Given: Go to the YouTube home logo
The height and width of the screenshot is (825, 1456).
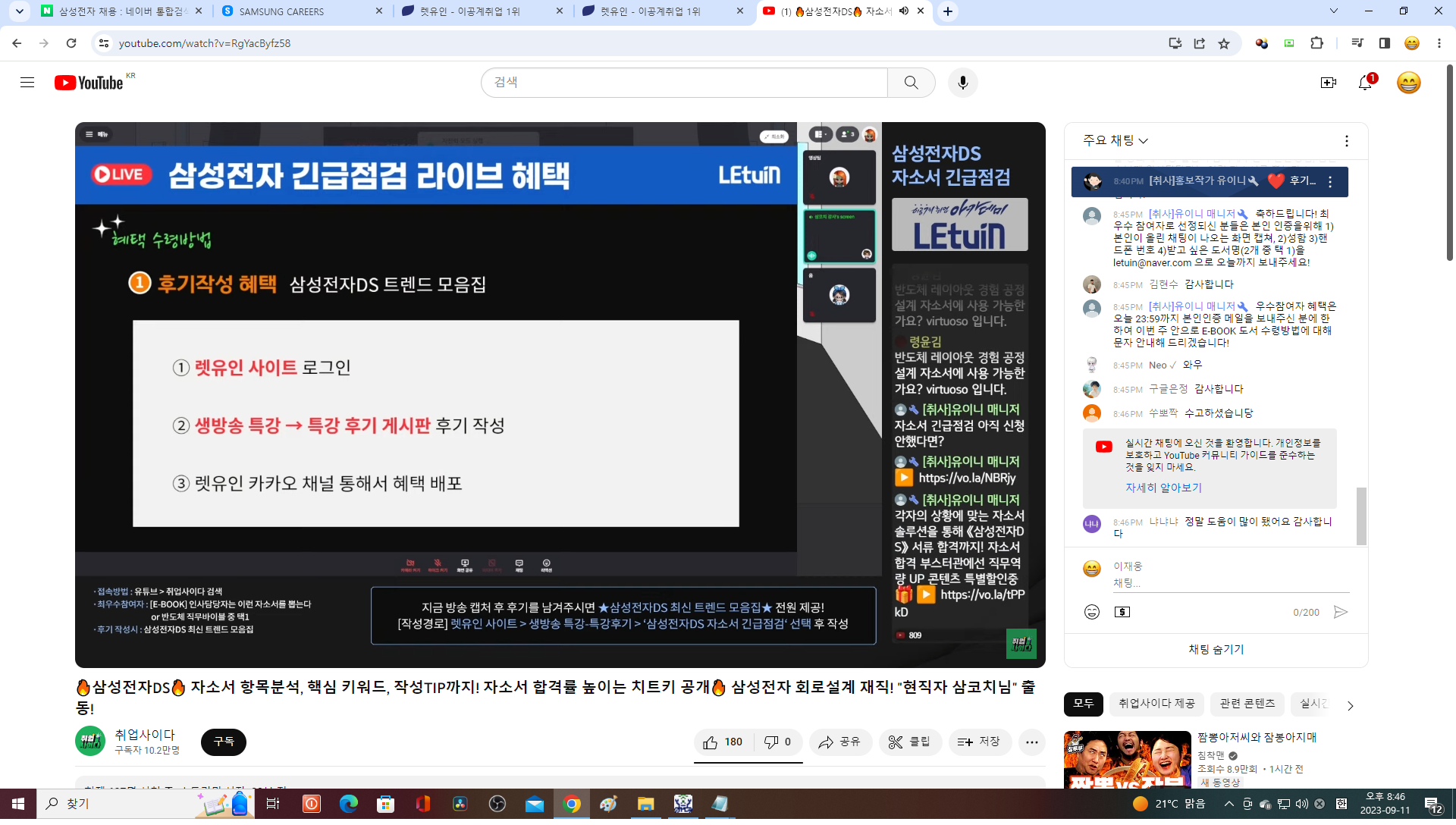Looking at the screenshot, I should 89,83.
